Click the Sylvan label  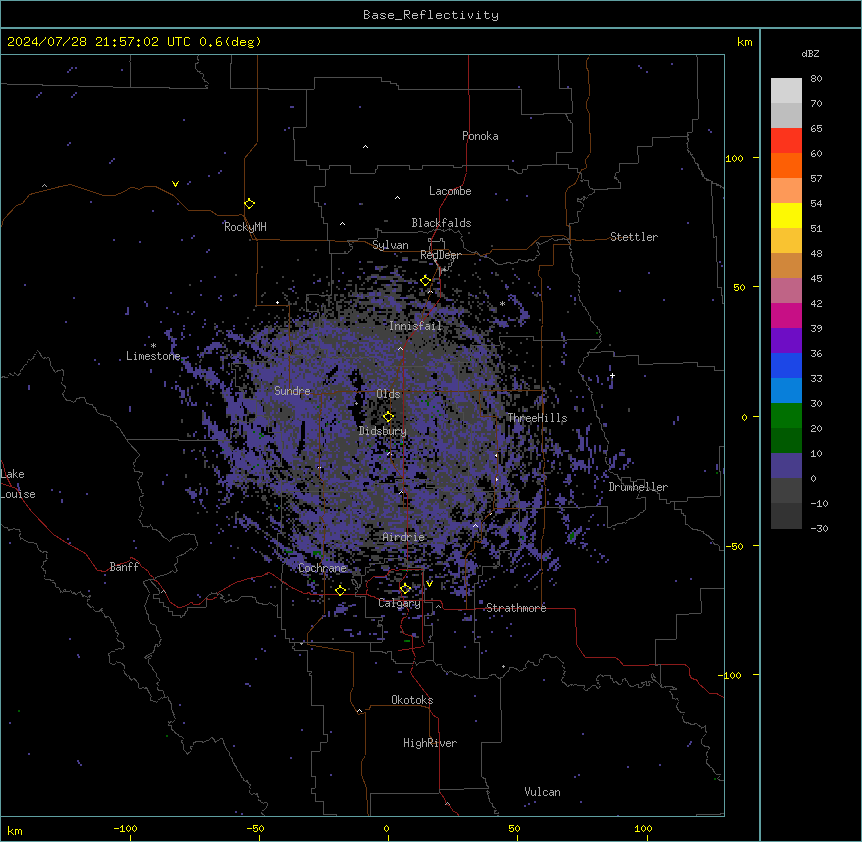pyautogui.click(x=390, y=245)
